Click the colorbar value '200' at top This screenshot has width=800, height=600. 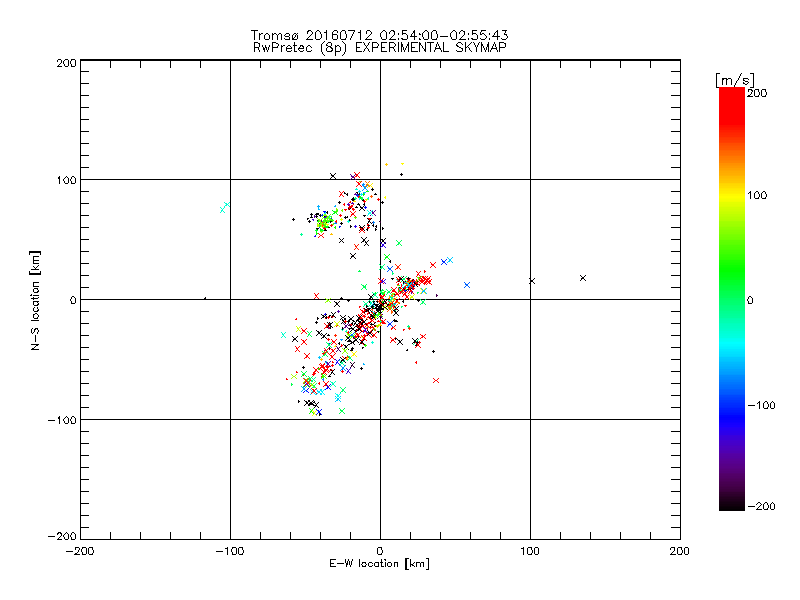757,93
